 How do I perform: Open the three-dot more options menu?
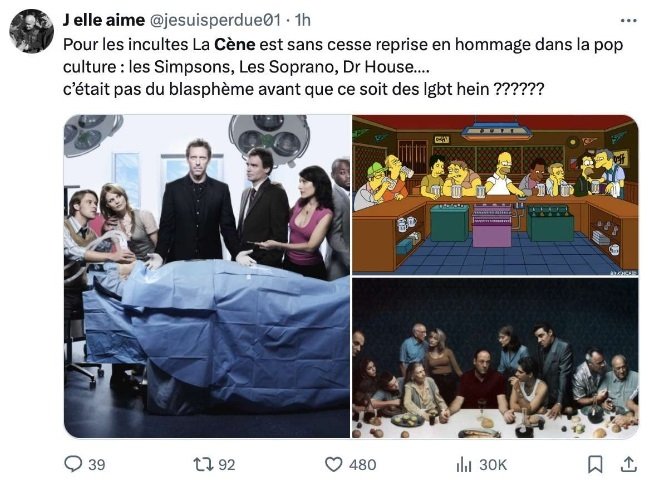click(629, 20)
